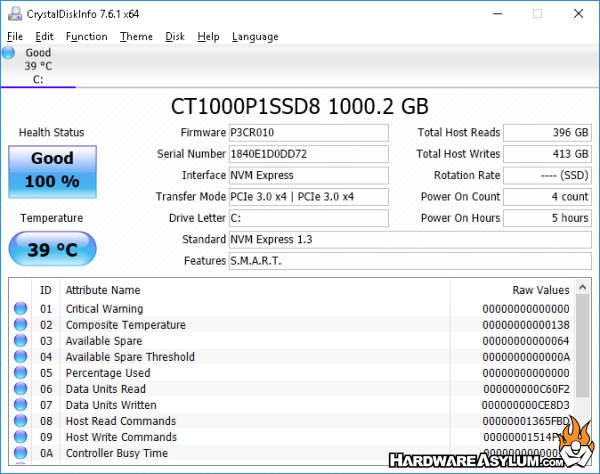Image resolution: width=600 pixels, height=474 pixels.
Task: Select the Controller Busy Time attribute name
Action: click(117, 453)
